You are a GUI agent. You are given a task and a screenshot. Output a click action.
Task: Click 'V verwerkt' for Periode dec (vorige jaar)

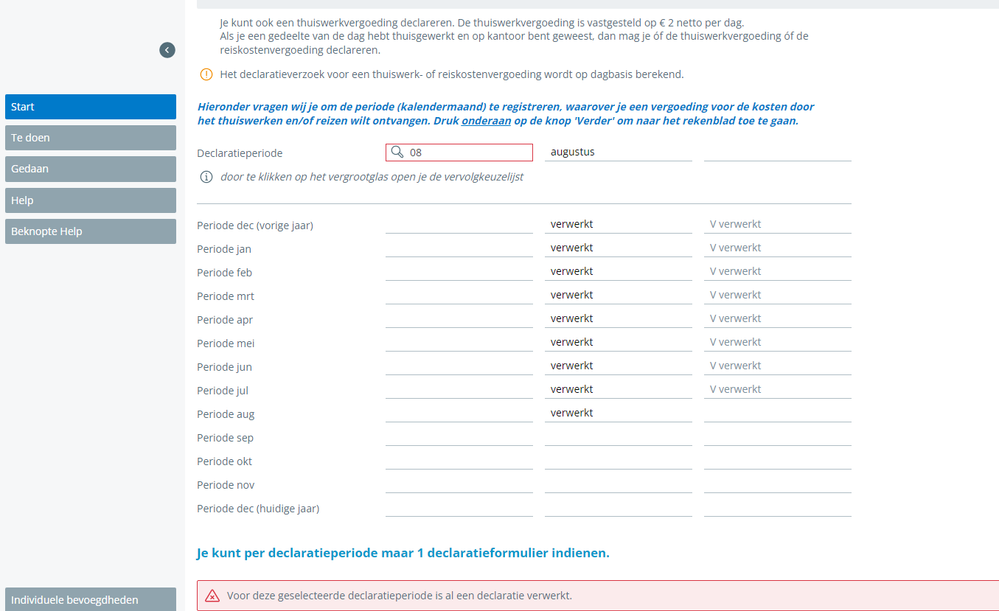click(x=777, y=224)
